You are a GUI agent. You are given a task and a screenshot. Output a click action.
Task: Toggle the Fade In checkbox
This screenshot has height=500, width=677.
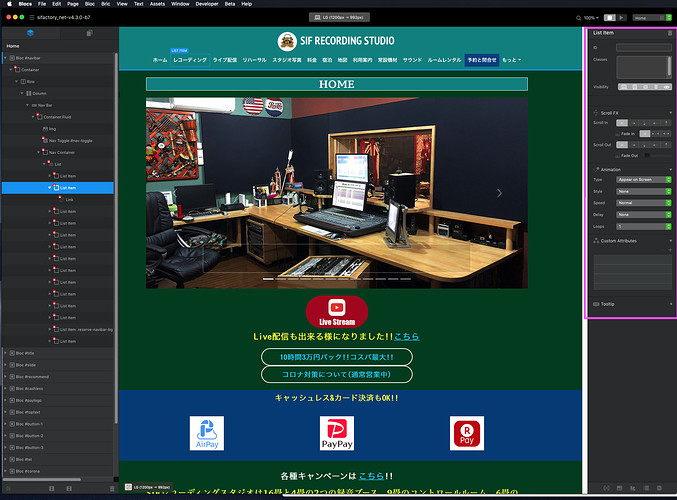click(617, 134)
